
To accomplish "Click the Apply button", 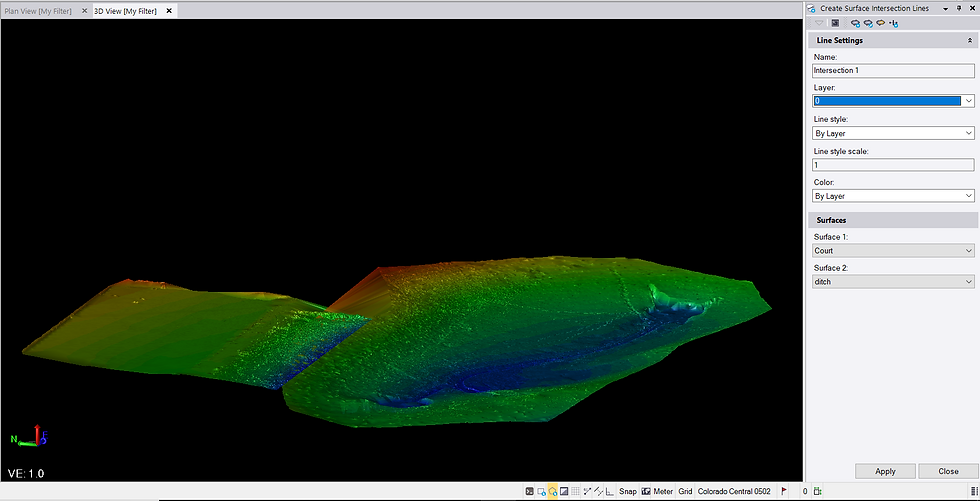I will pyautogui.click(x=885, y=472).
